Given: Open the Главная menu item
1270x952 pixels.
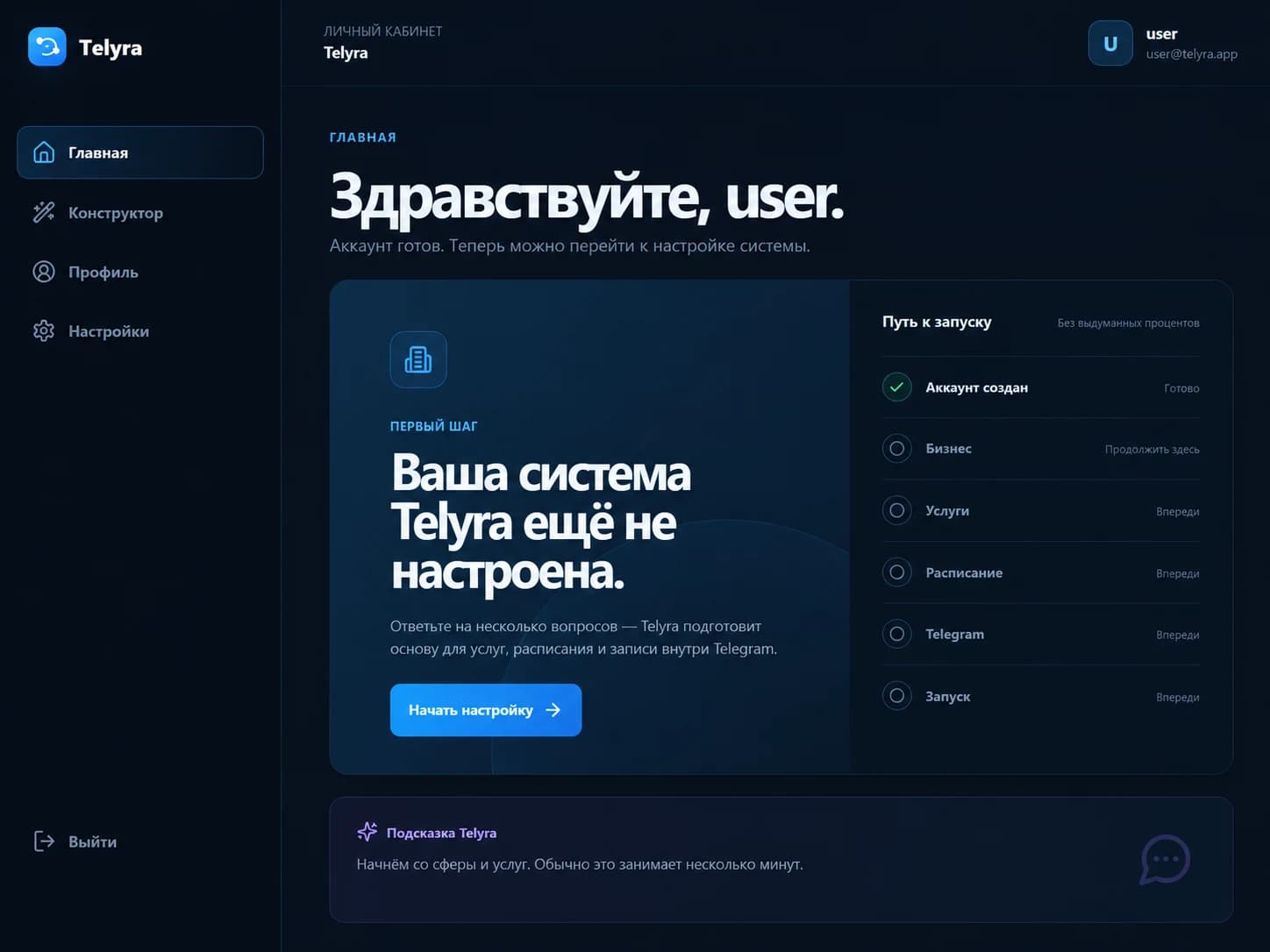Looking at the screenshot, I should (x=140, y=153).
